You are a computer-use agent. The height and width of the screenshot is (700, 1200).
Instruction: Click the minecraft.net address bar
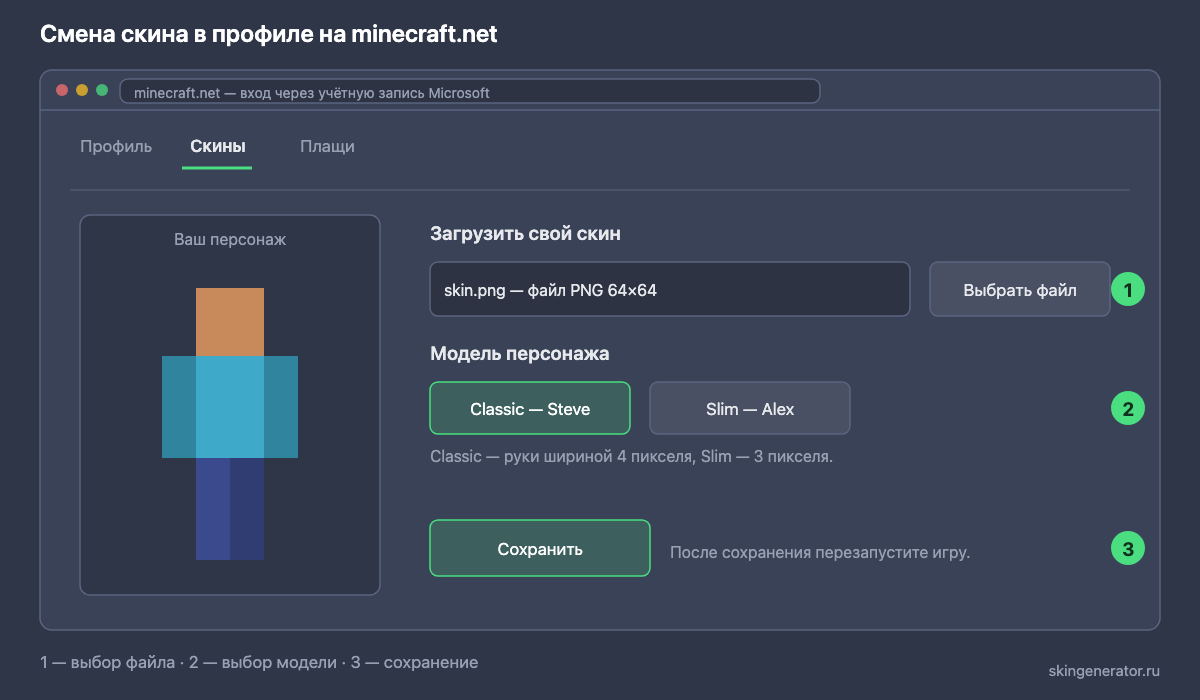(470, 92)
